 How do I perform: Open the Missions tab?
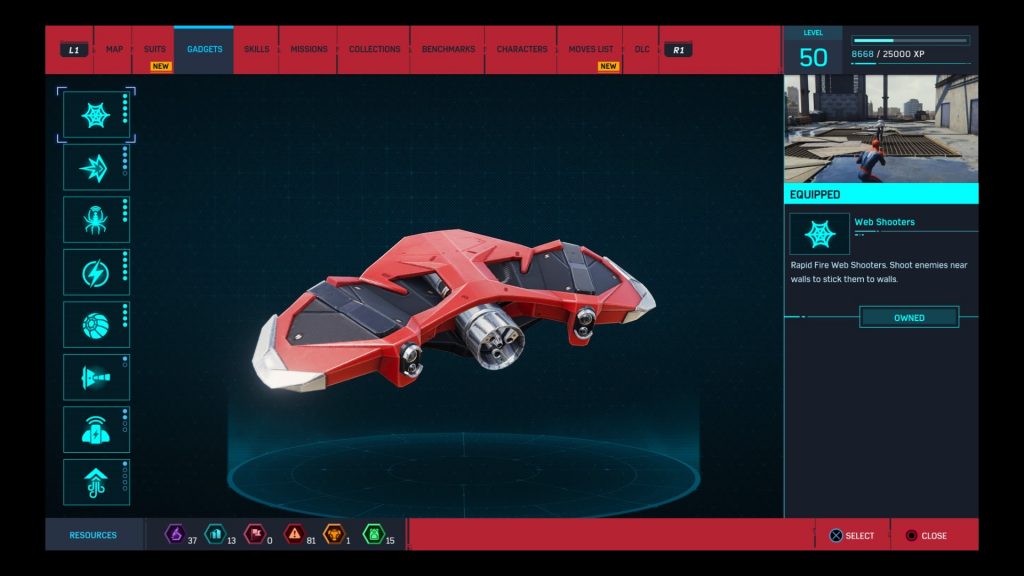click(x=309, y=50)
